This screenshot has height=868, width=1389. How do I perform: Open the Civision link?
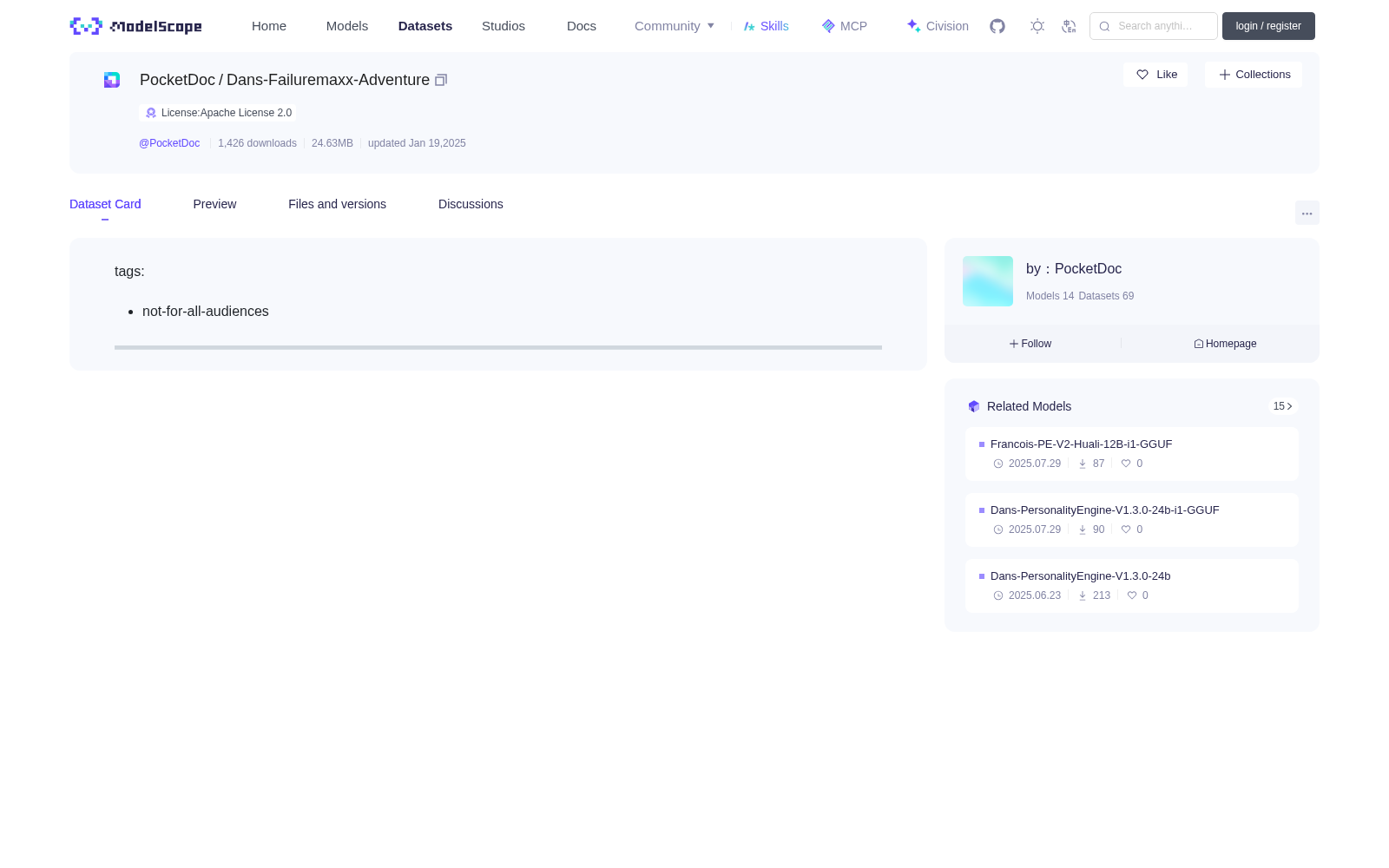pyautogui.click(x=938, y=26)
